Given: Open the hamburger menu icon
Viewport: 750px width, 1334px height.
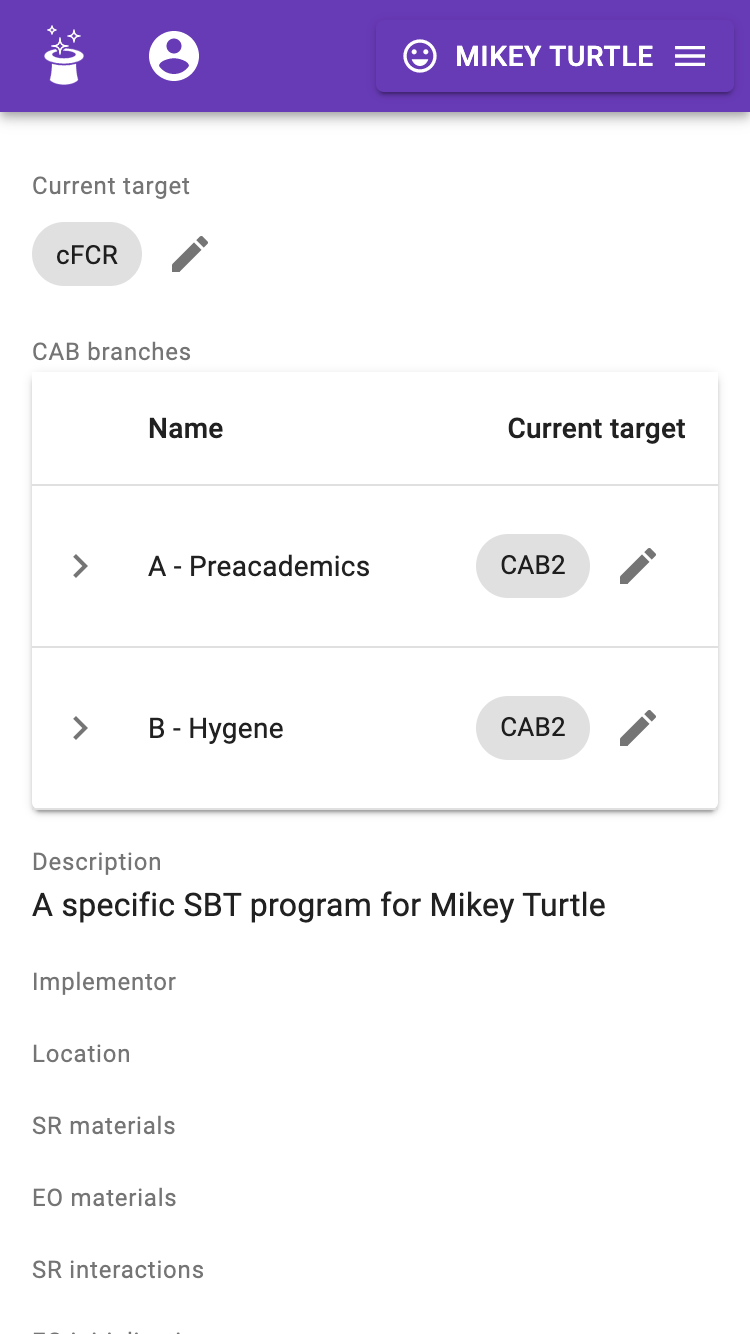Looking at the screenshot, I should 690,56.
